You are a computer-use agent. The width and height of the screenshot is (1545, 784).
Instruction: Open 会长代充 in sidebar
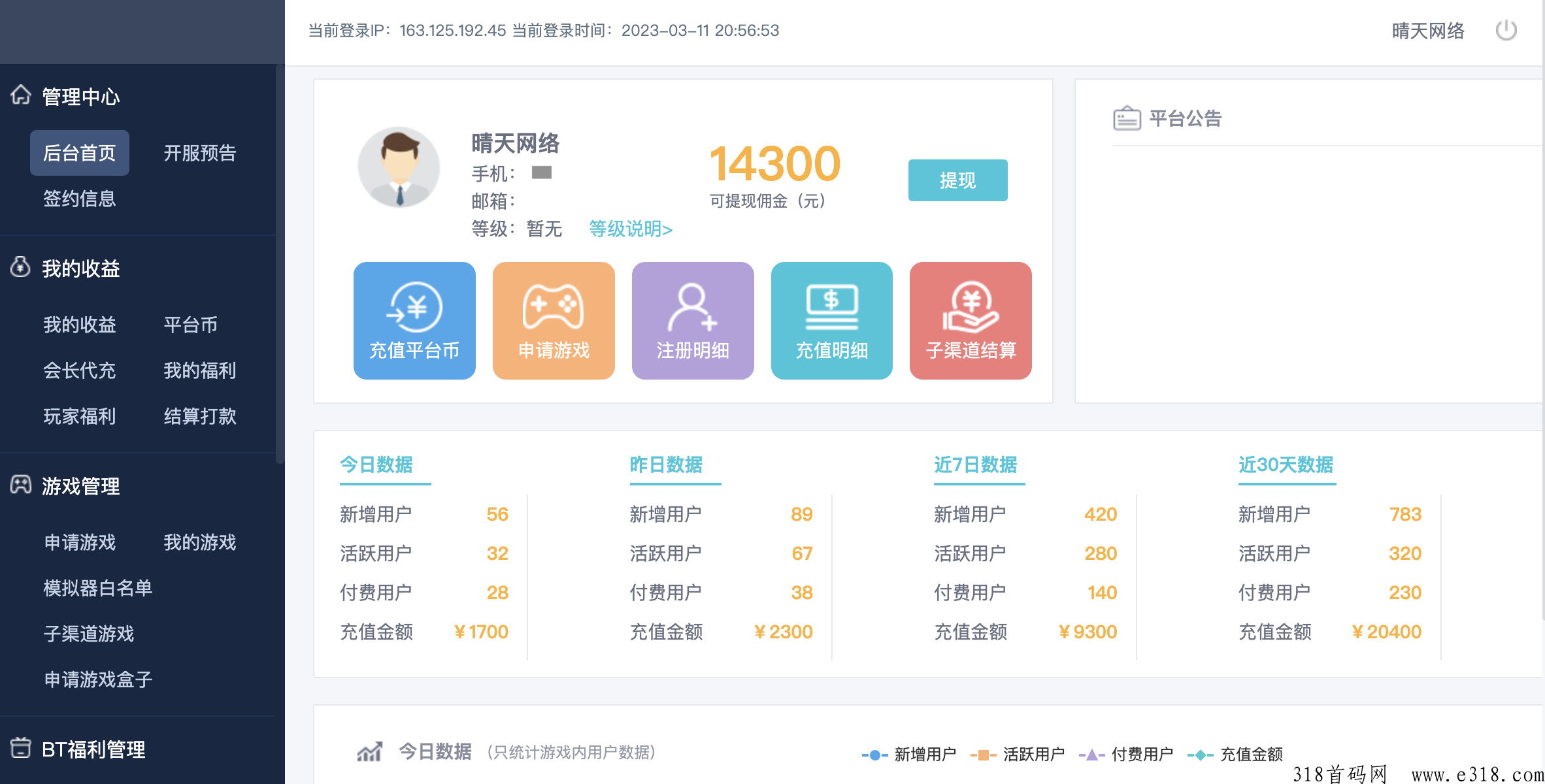[80, 370]
